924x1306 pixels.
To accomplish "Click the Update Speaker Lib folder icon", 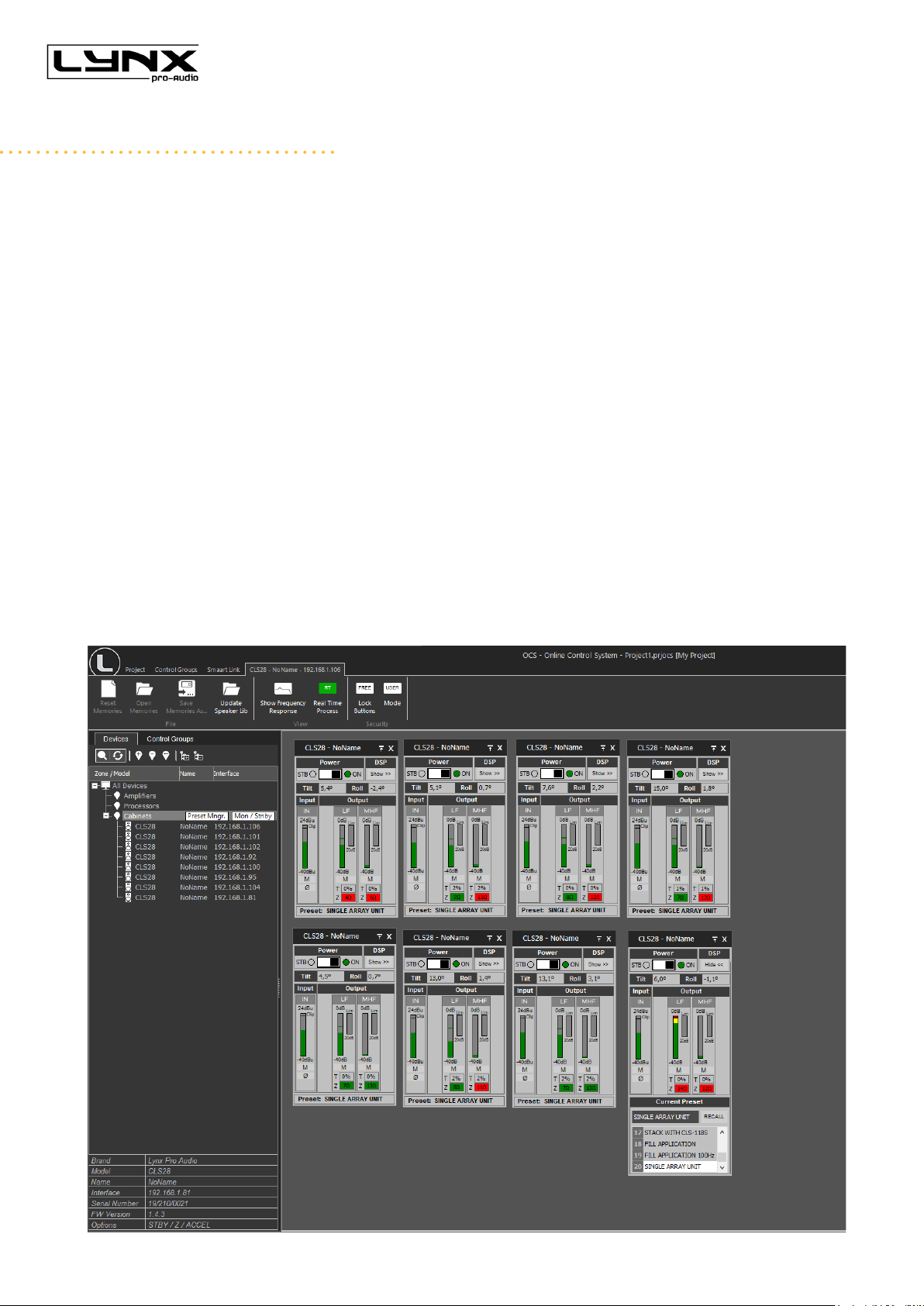I will [230, 688].
